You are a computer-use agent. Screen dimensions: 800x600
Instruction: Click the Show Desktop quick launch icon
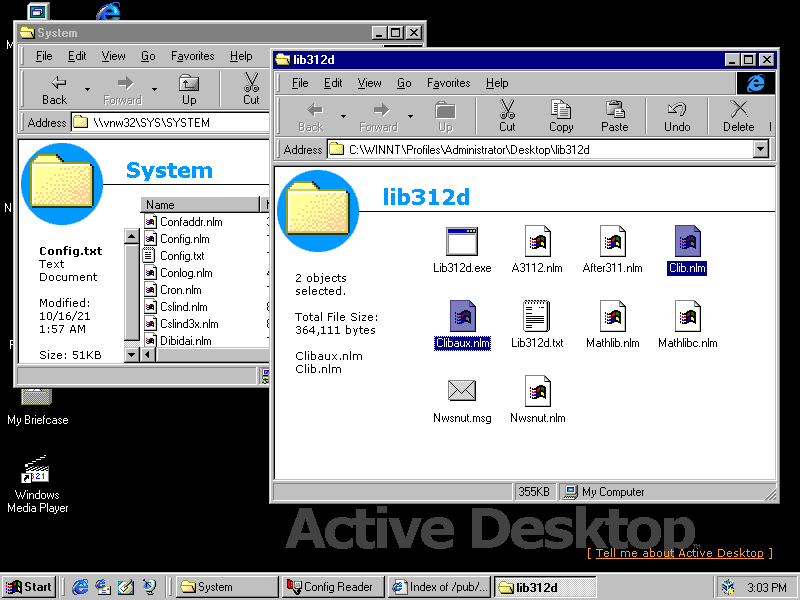coord(126,587)
